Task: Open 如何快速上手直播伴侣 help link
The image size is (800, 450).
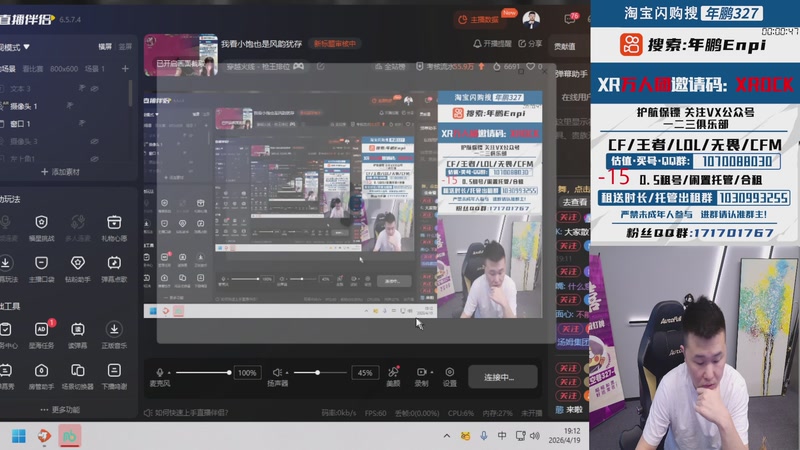Action: 187,413
